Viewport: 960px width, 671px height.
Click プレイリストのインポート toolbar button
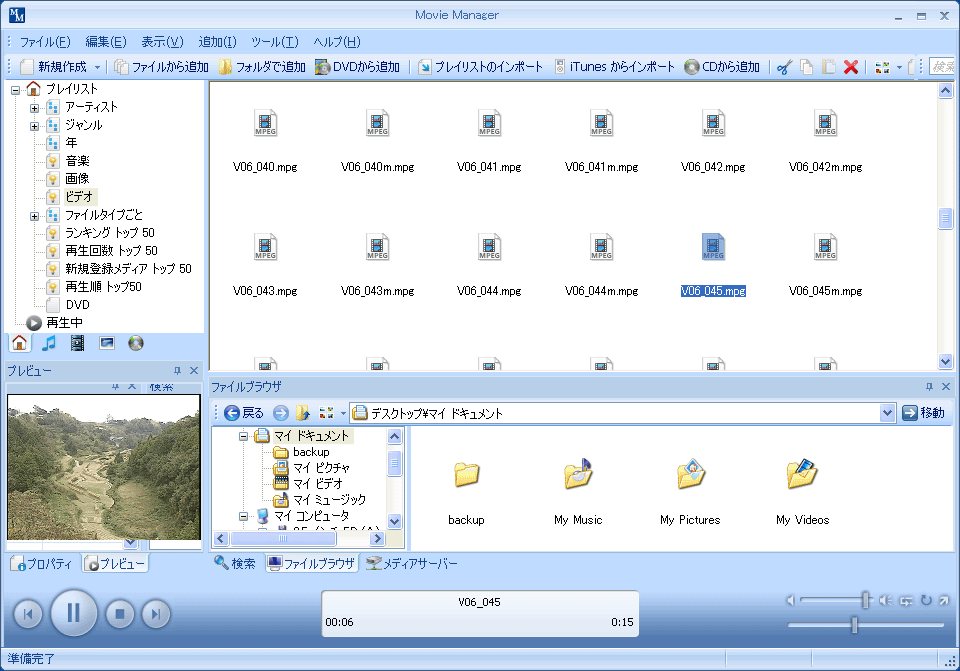pyautogui.click(x=481, y=67)
